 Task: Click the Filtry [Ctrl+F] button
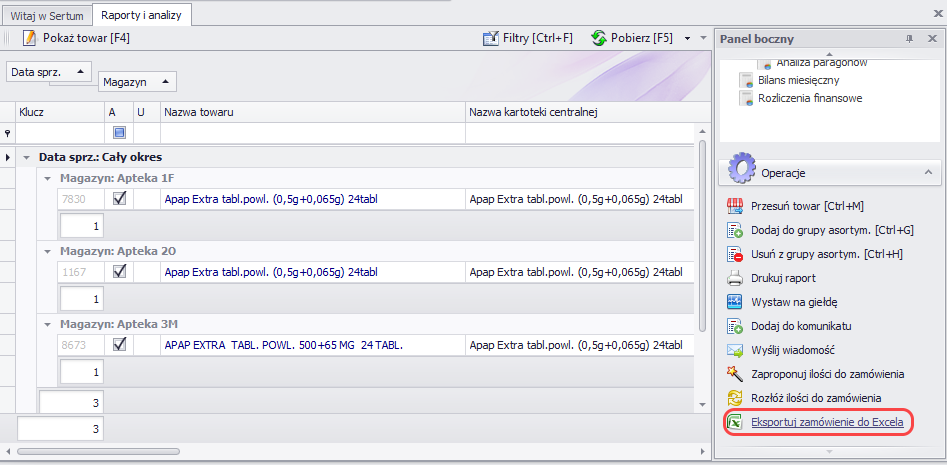click(527, 39)
